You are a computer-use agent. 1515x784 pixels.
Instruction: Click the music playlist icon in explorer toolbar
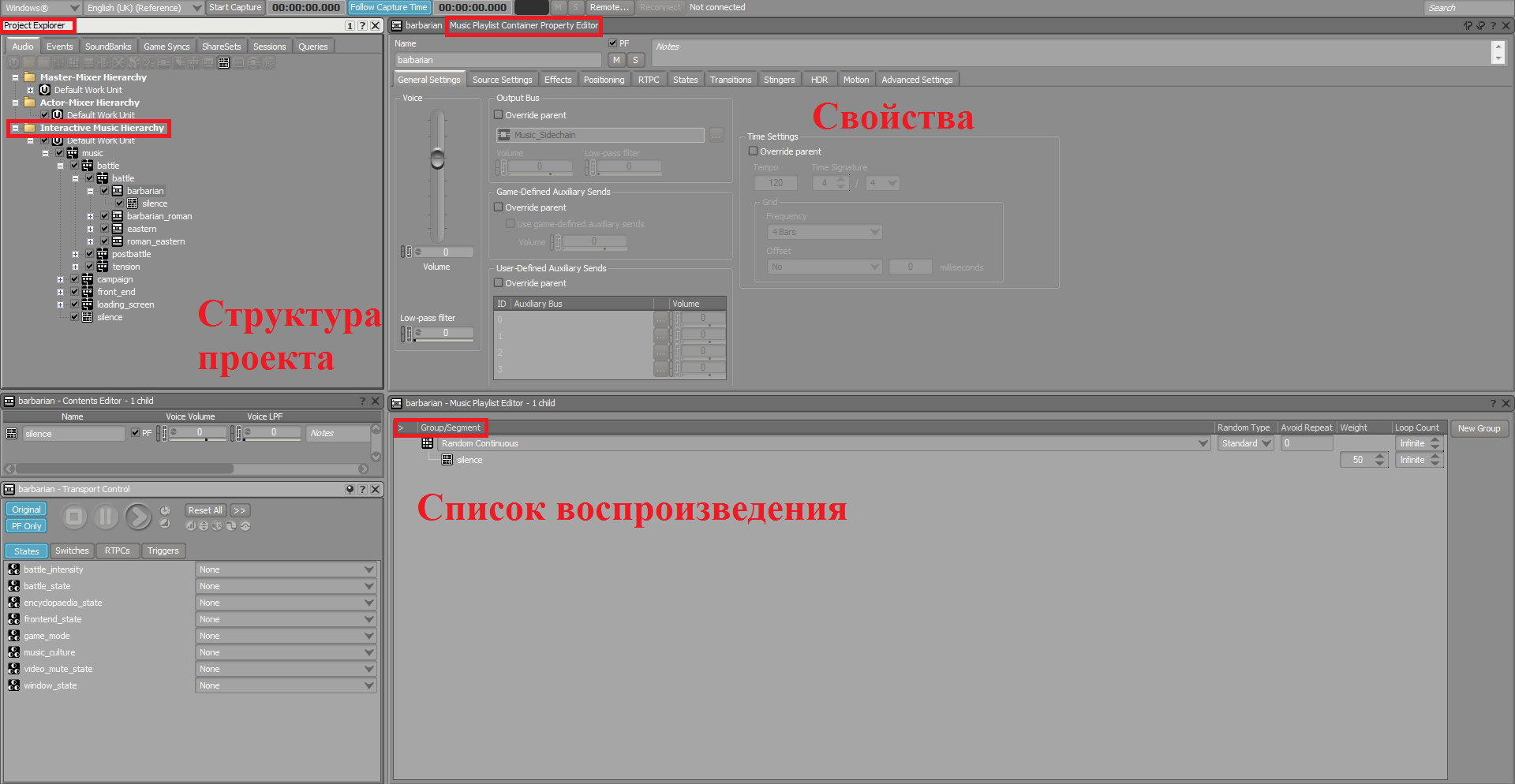(224, 62)
